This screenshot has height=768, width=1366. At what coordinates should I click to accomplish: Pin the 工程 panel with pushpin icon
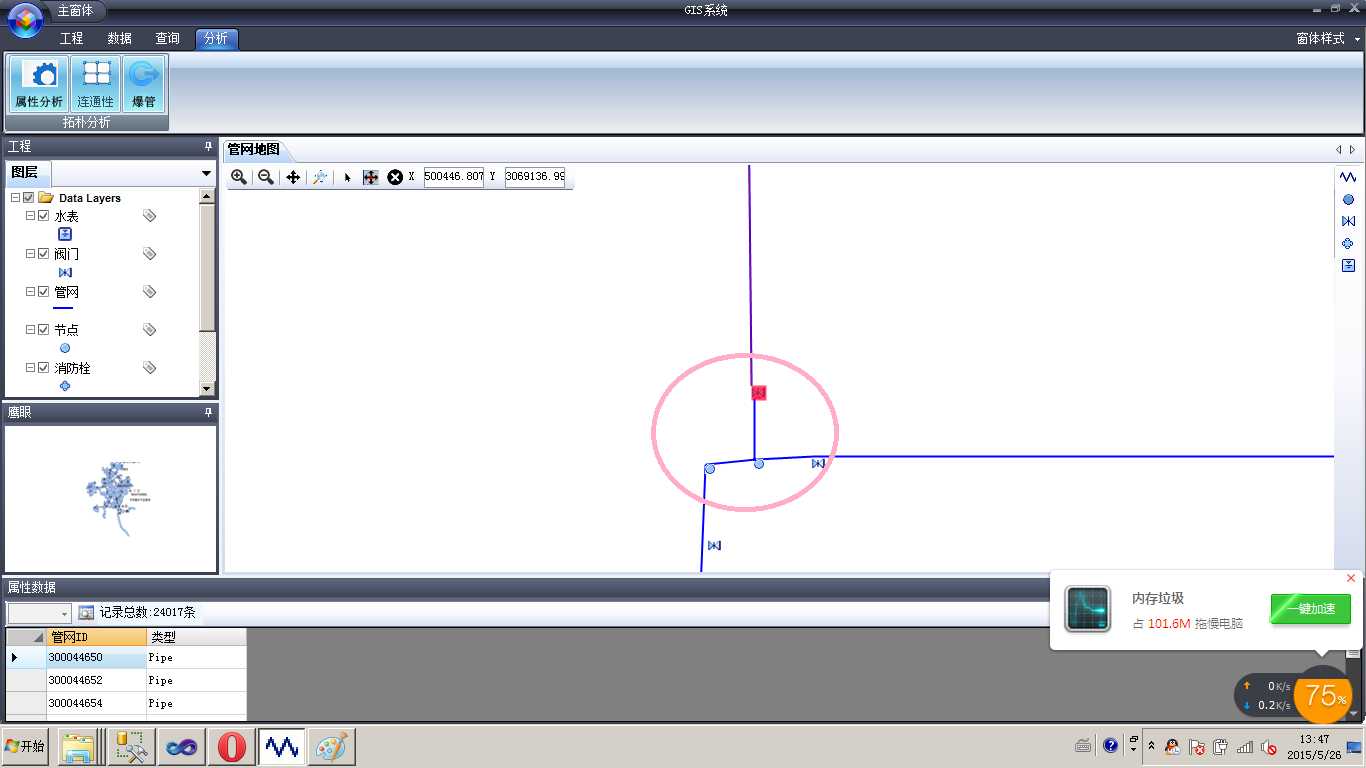(x=208, y=146)
